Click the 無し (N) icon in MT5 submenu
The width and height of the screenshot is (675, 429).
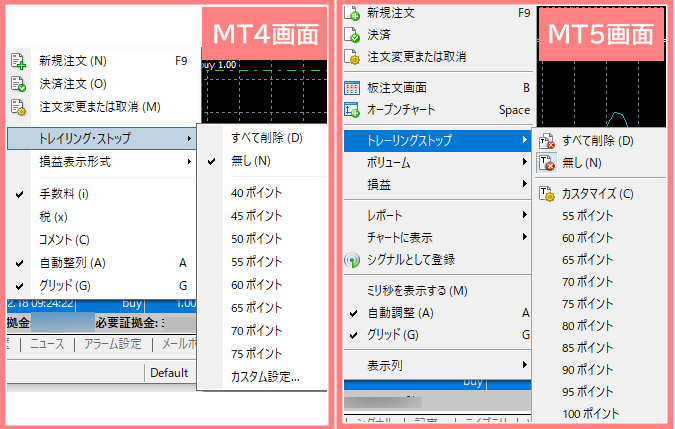(x=547, y=163)
